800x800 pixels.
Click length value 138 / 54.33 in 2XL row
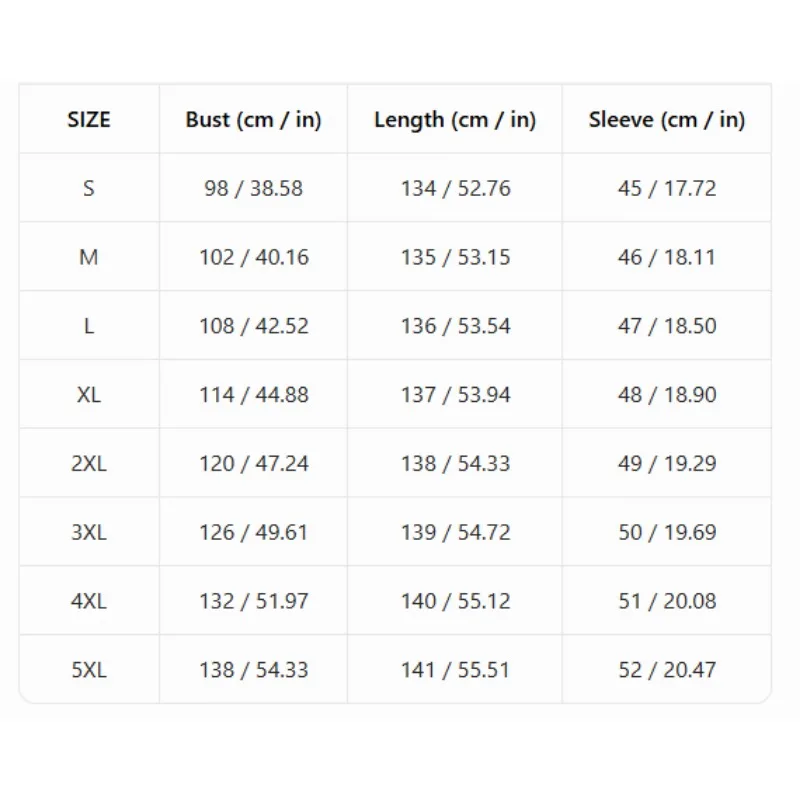(455, 464)
